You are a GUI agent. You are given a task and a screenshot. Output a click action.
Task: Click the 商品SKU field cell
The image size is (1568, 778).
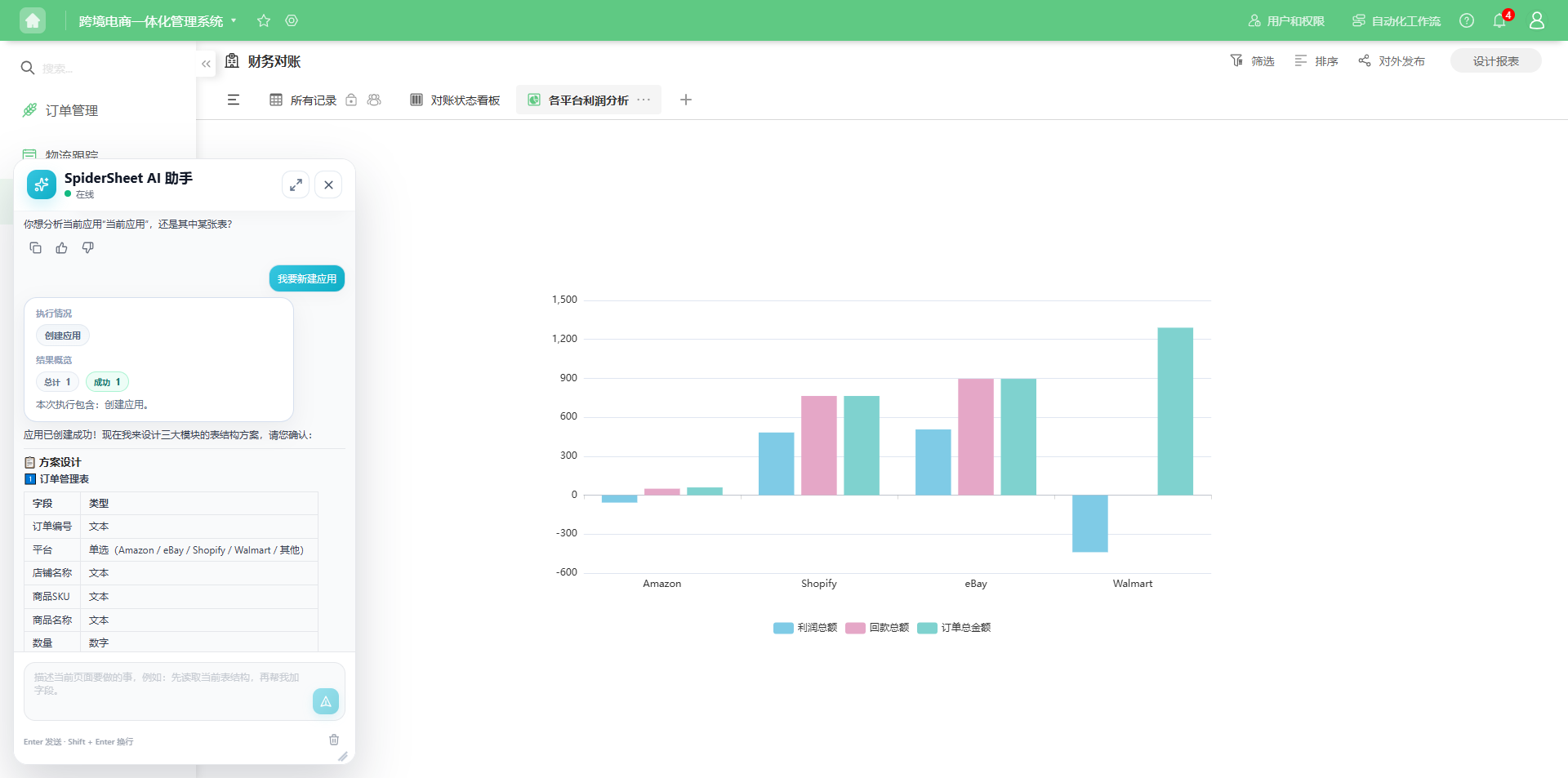tap(52, 597)
